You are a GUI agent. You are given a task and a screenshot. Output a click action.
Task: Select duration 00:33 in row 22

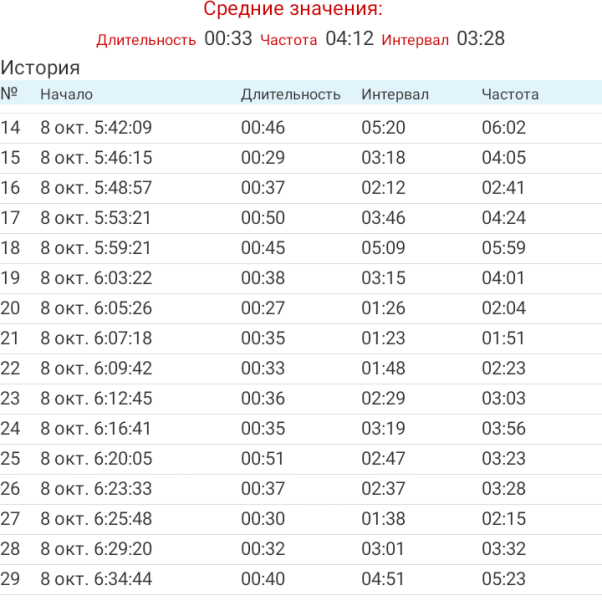[263, 369]
